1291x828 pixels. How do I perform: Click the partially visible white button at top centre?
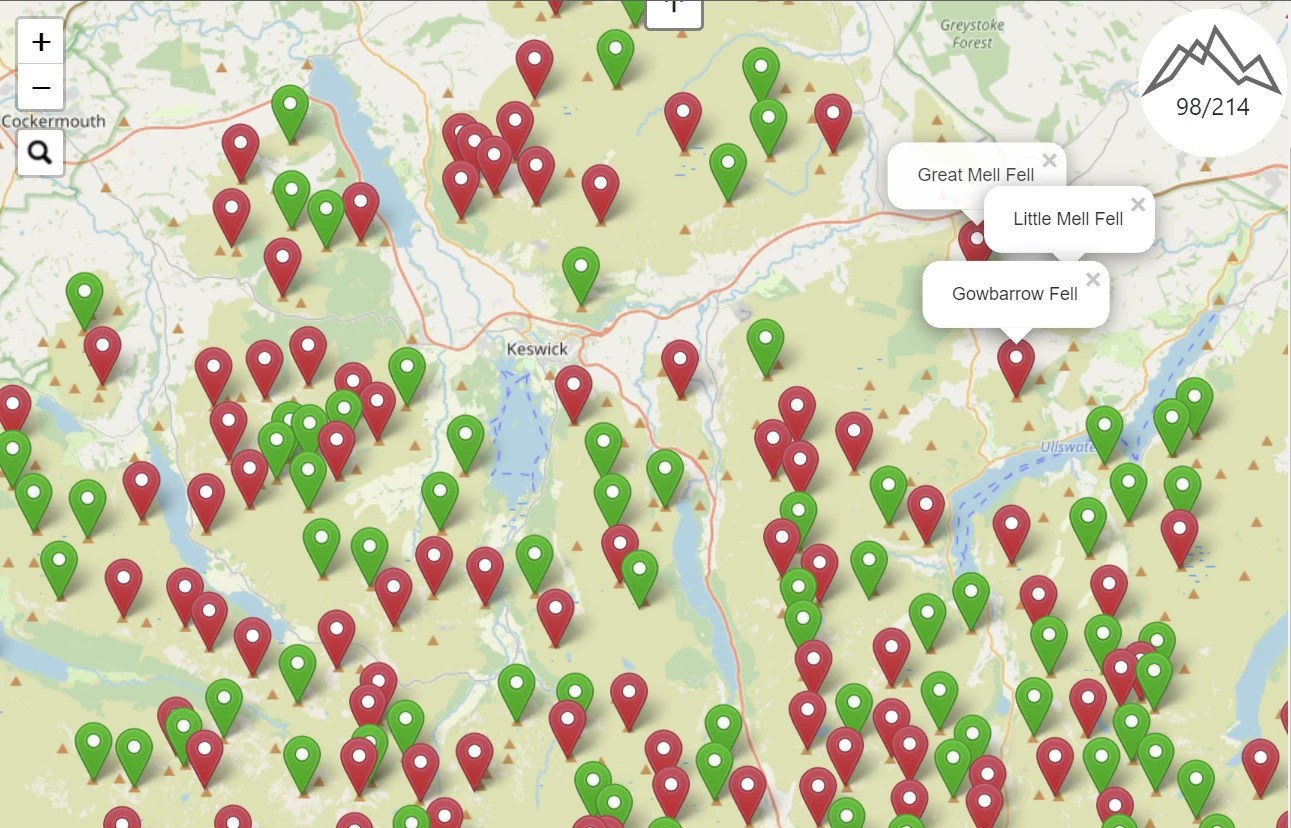coord(674,12)
